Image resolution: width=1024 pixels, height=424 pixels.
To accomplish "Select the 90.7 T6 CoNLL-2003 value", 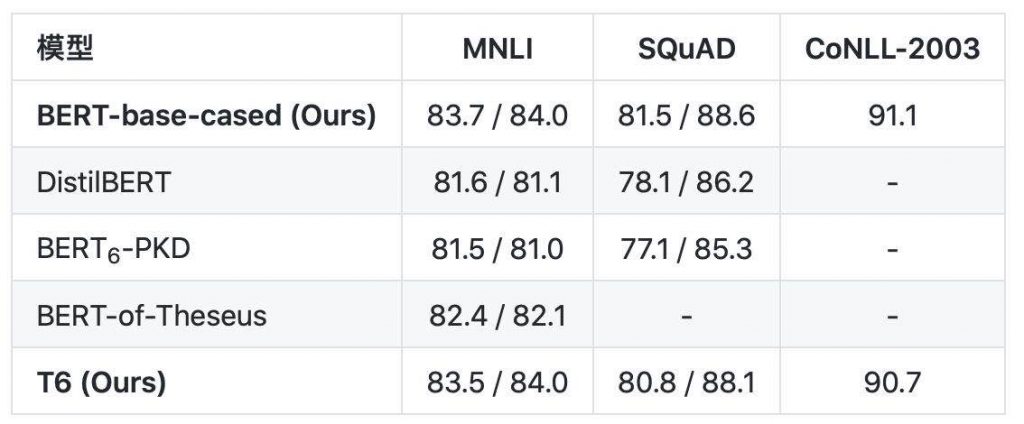I will (892, 382).
